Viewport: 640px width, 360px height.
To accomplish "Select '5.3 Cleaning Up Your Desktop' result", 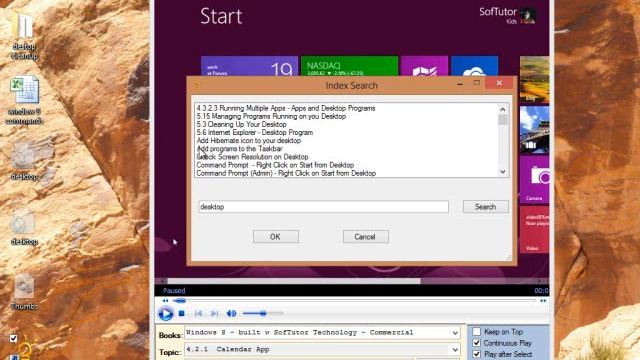I will pyautogui.click(x=241, y=124).
